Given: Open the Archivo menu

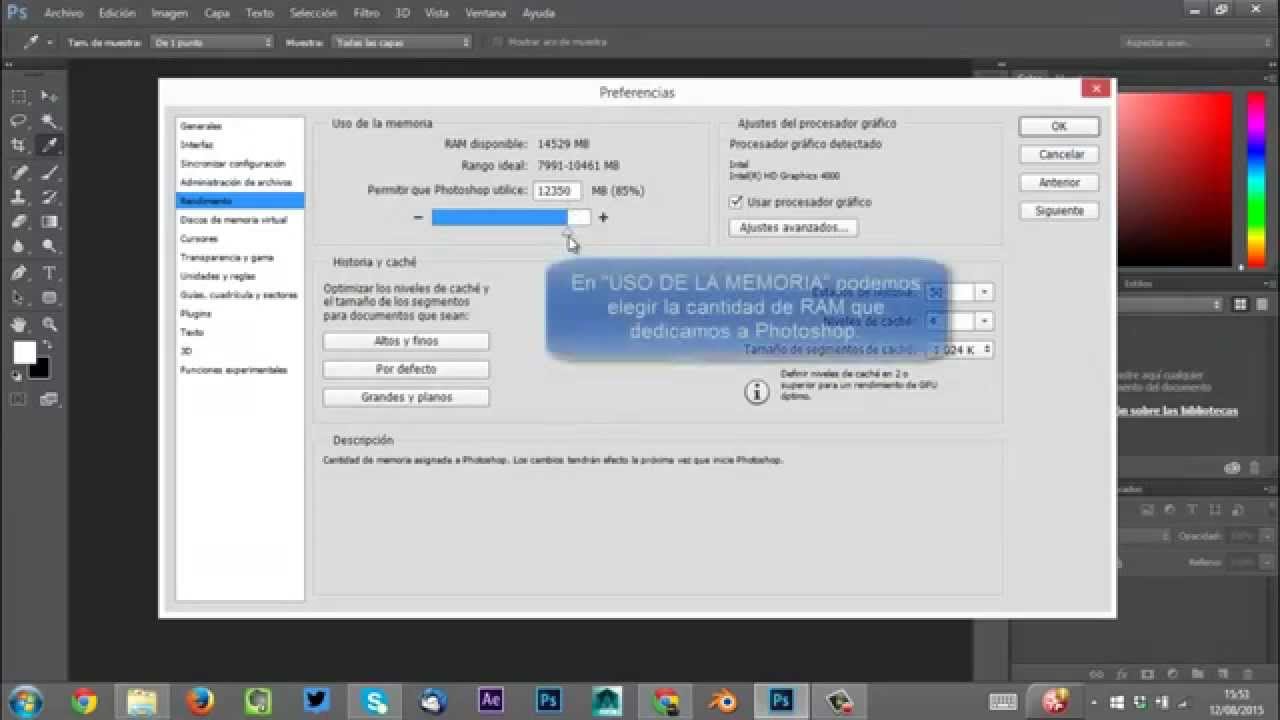Looking at the screenshot, I should coord(63,14).
